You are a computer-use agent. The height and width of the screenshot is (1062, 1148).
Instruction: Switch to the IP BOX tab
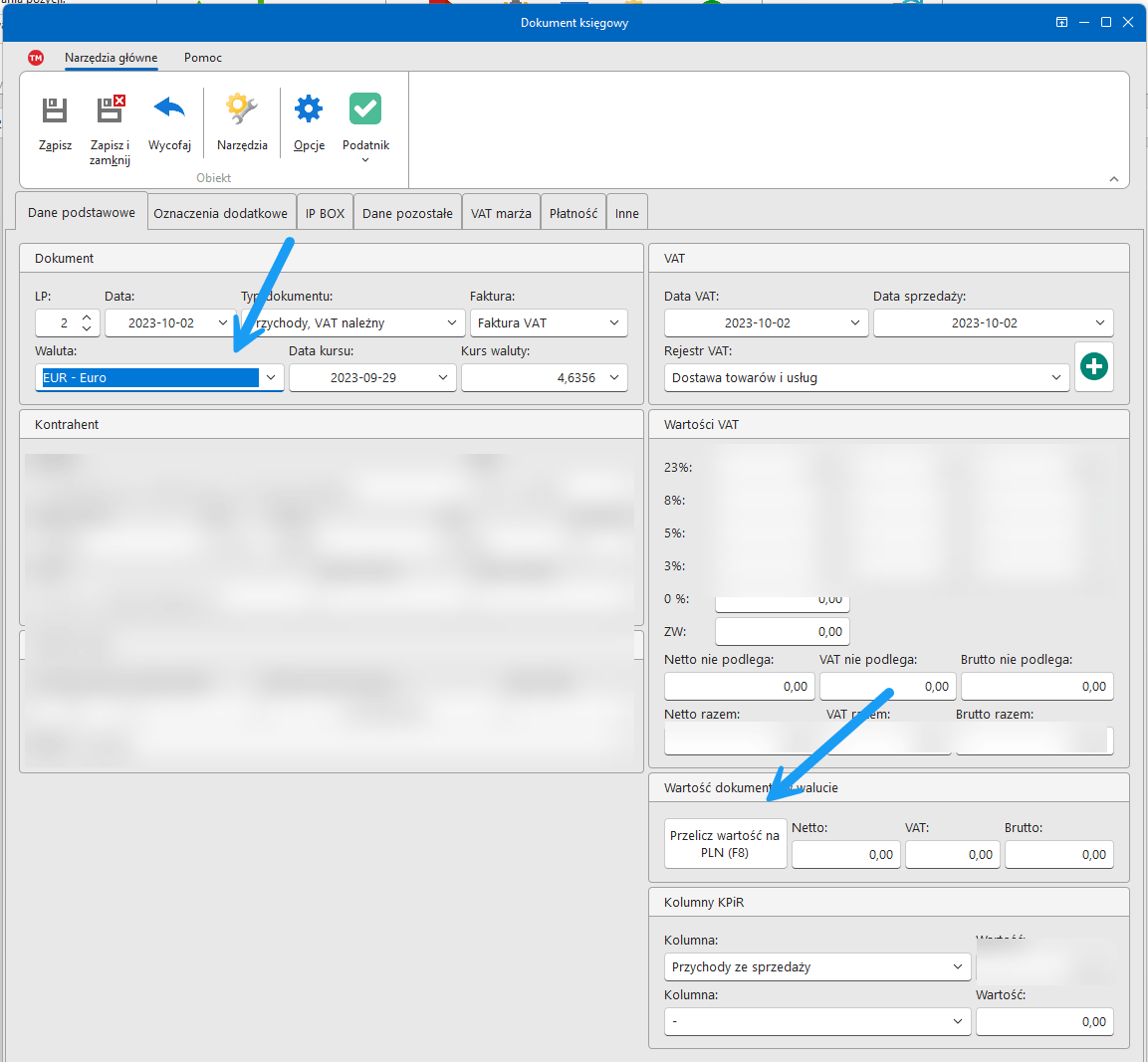click(325, 213)
